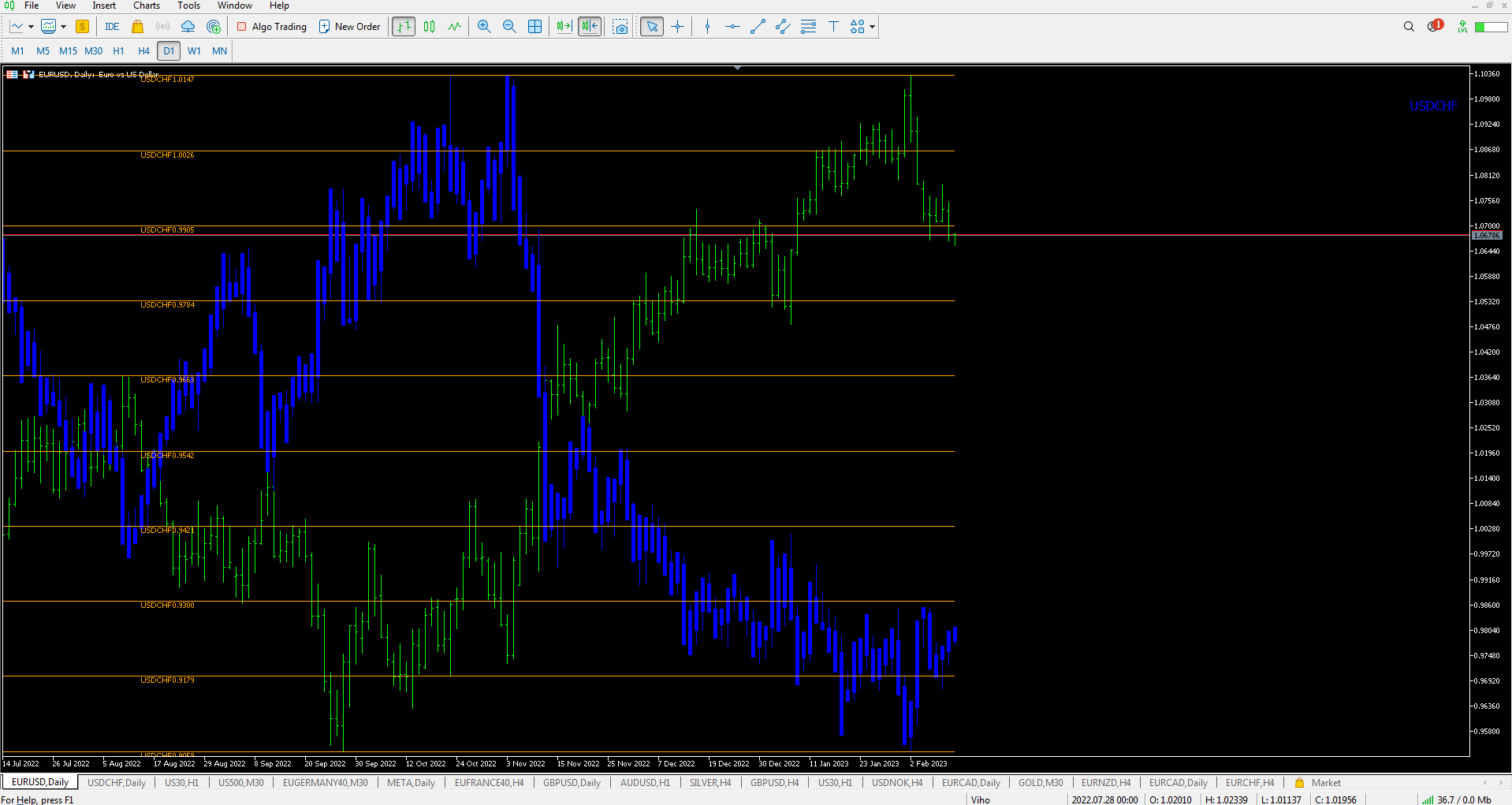This screenshot has height=805, width=1512.
Task: Draw a horizontal line
Action: coord(732,27)
